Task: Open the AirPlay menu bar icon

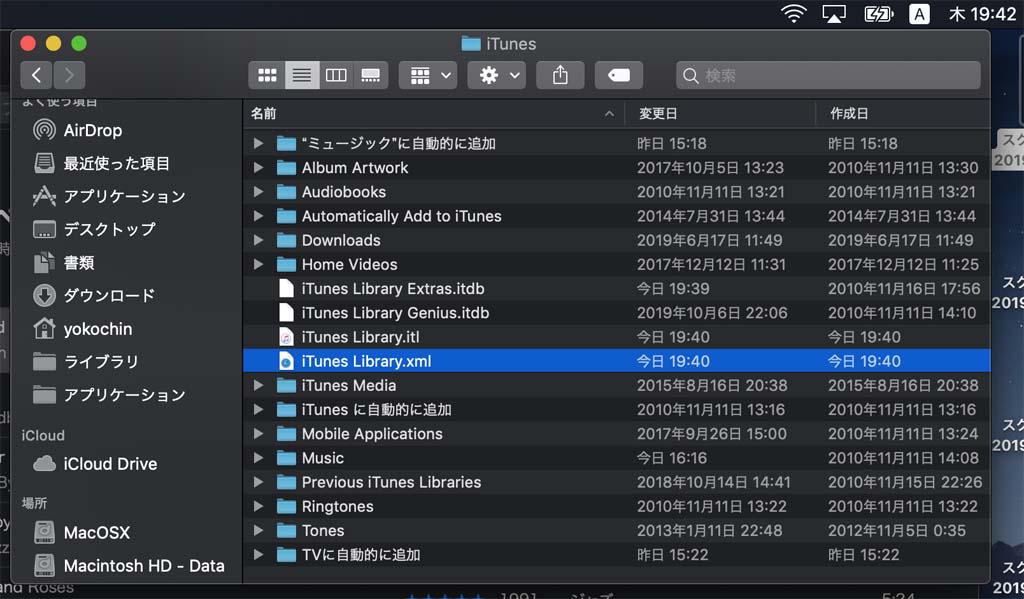Action: [x=834, y=14]
